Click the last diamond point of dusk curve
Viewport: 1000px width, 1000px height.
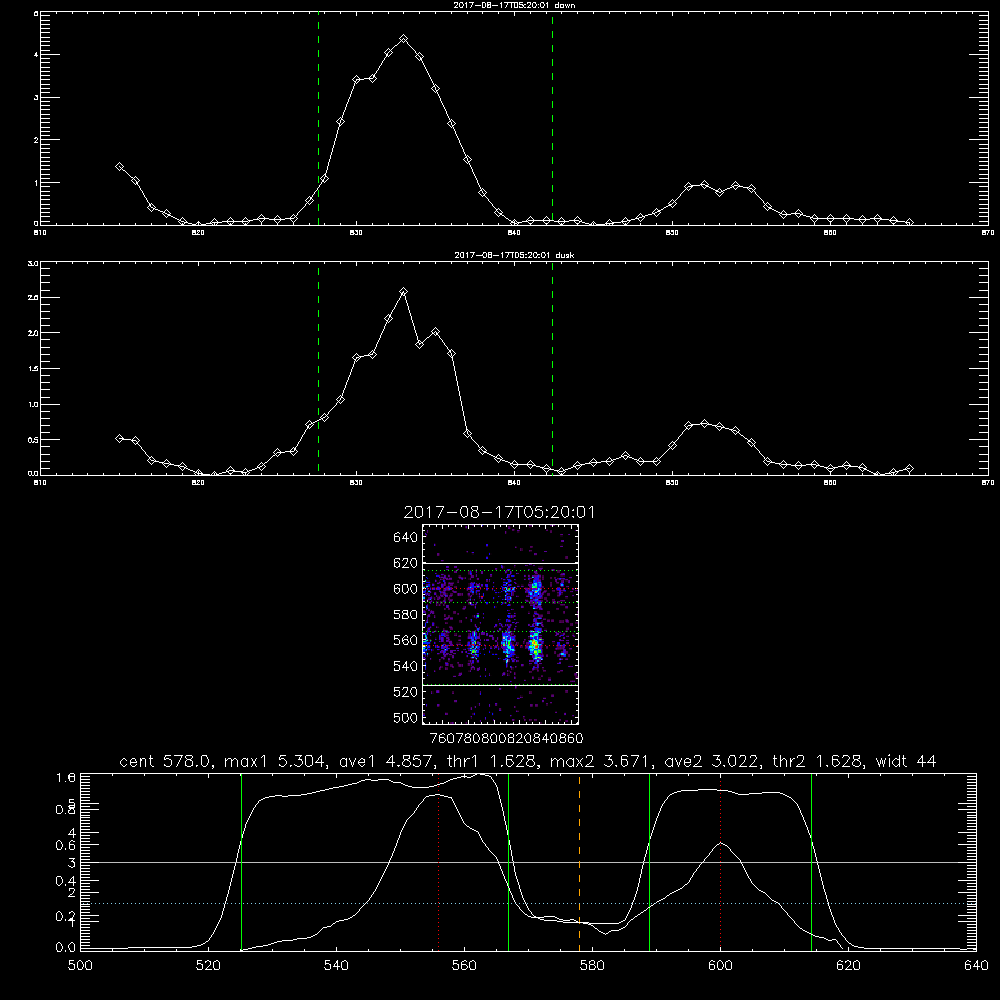pyautogui.click(x=909, y=469)
